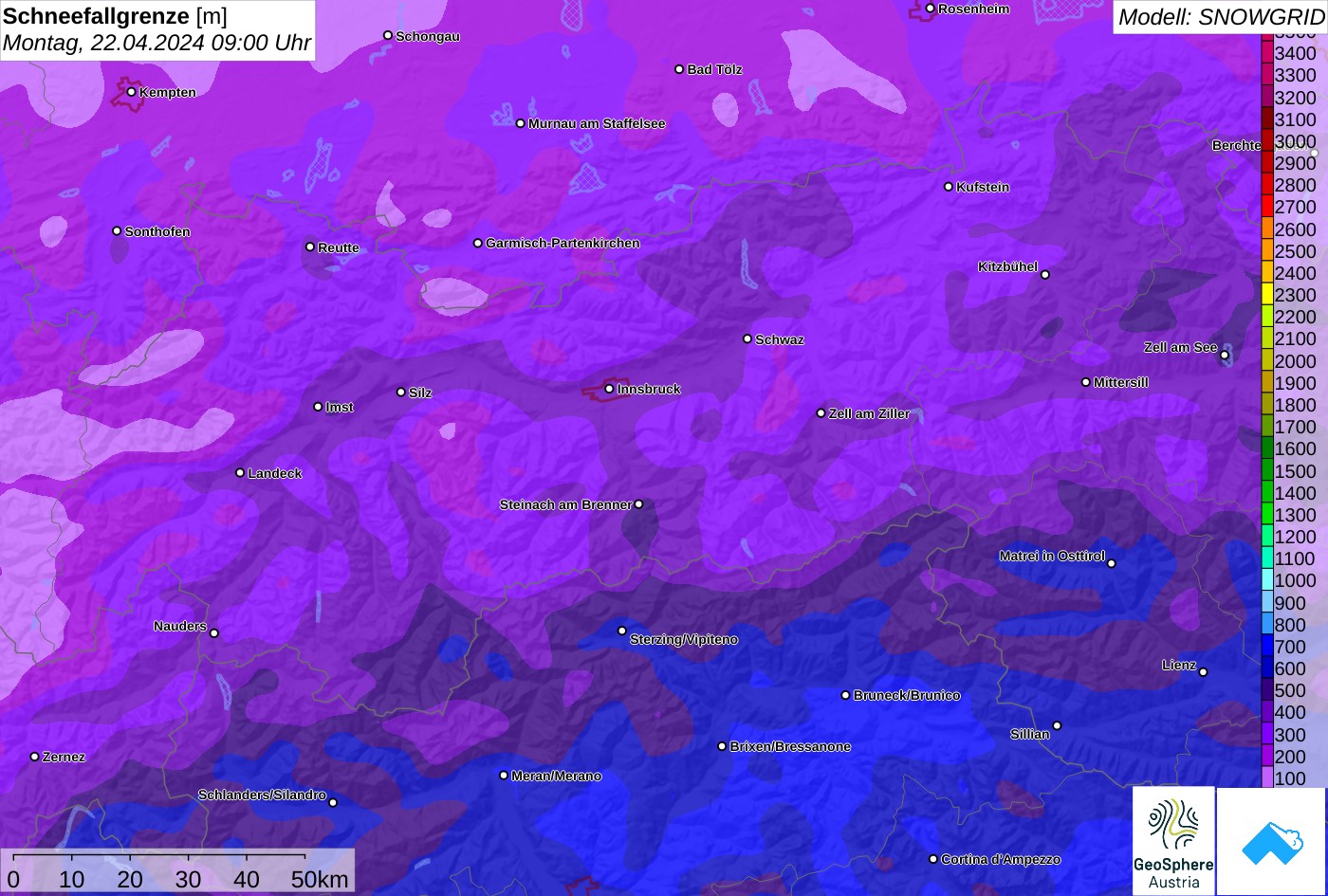1328x896 pixels.
Task: Click the GeoSphere Austria logo
Action: [x=1173, y=840]
